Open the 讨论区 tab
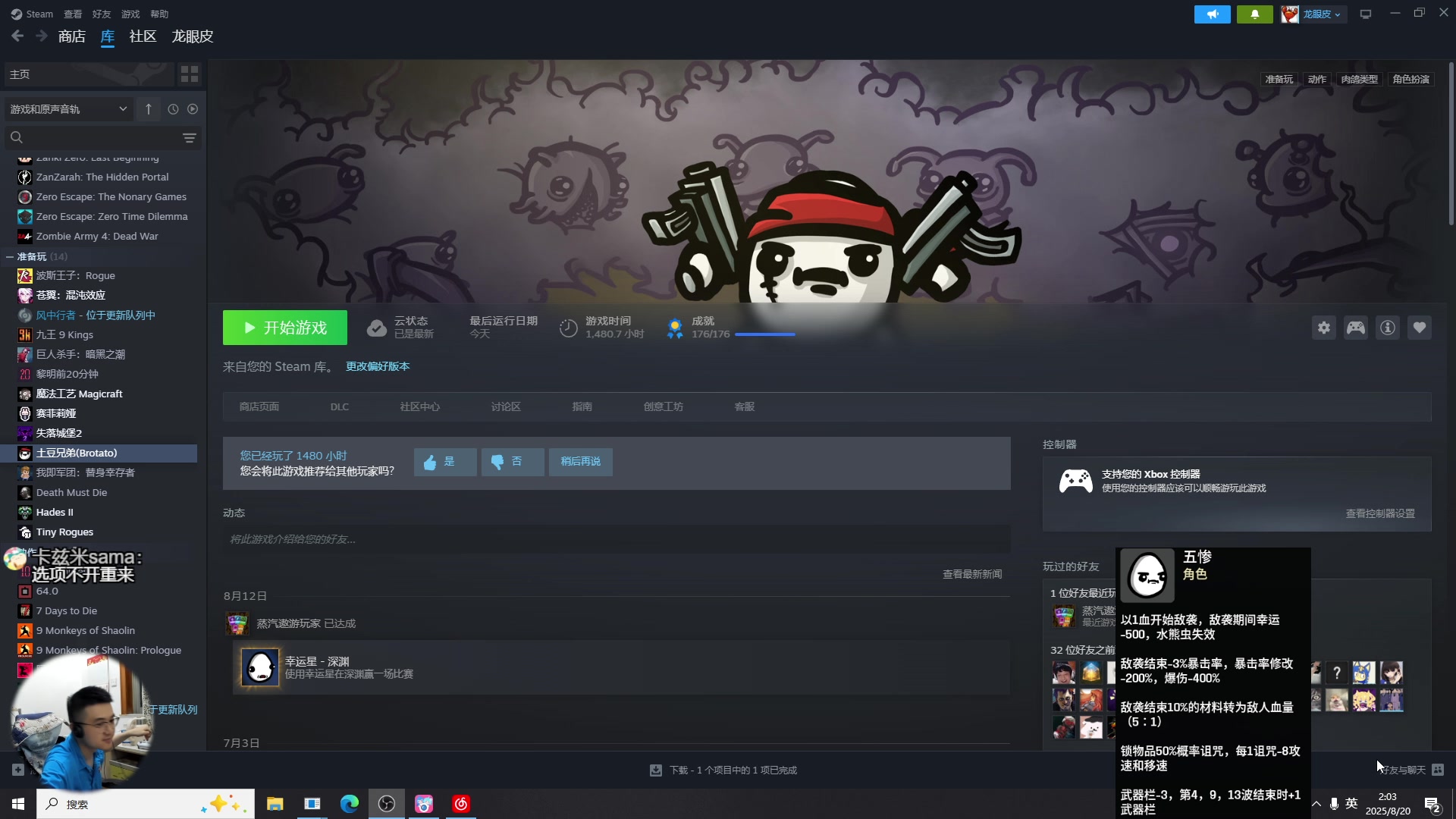This screenshot has width=1456, height=819. pos(506,407)
